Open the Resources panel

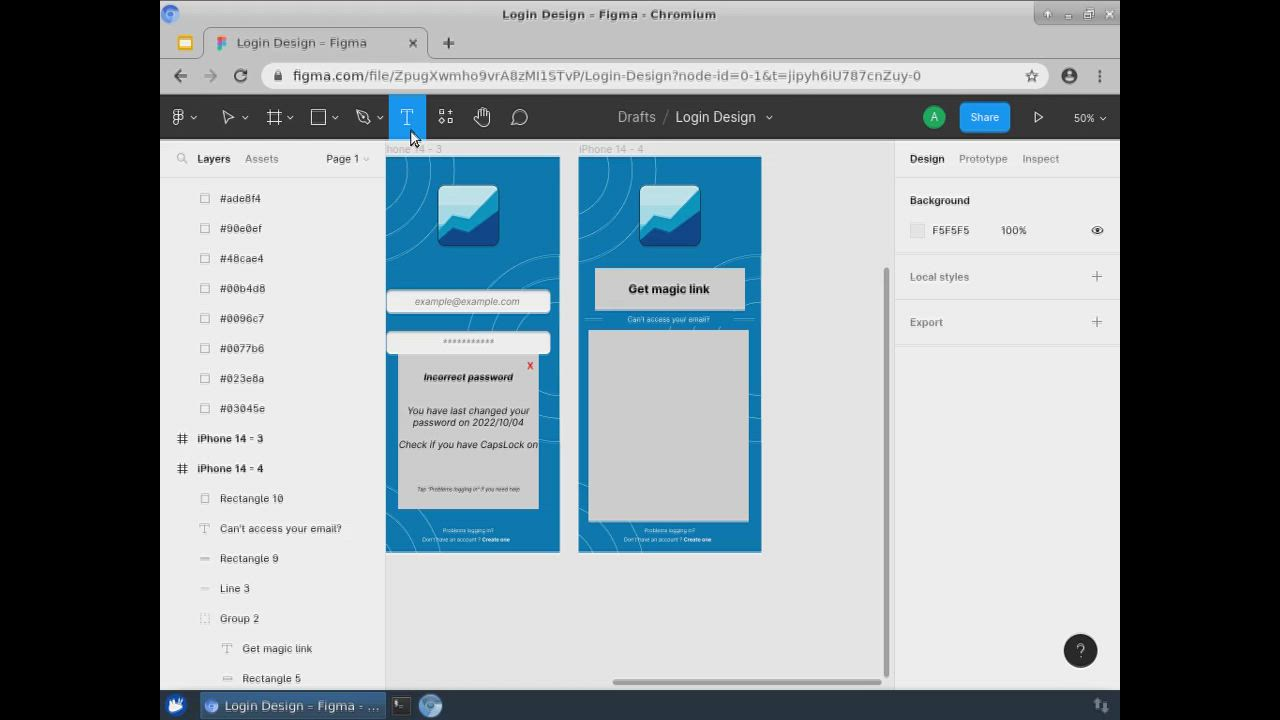click(445, 117)
